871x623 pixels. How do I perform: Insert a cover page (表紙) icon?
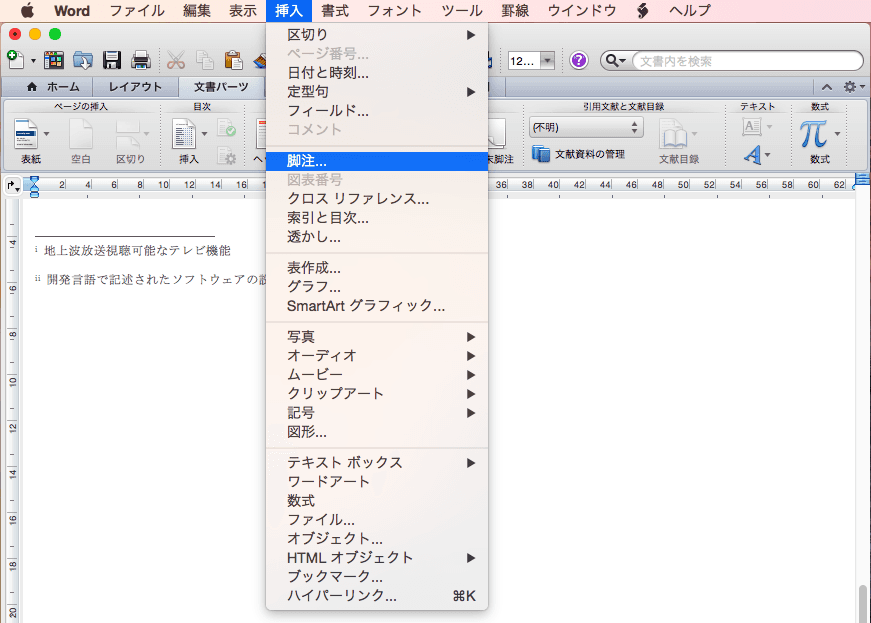tap(26, 134)
